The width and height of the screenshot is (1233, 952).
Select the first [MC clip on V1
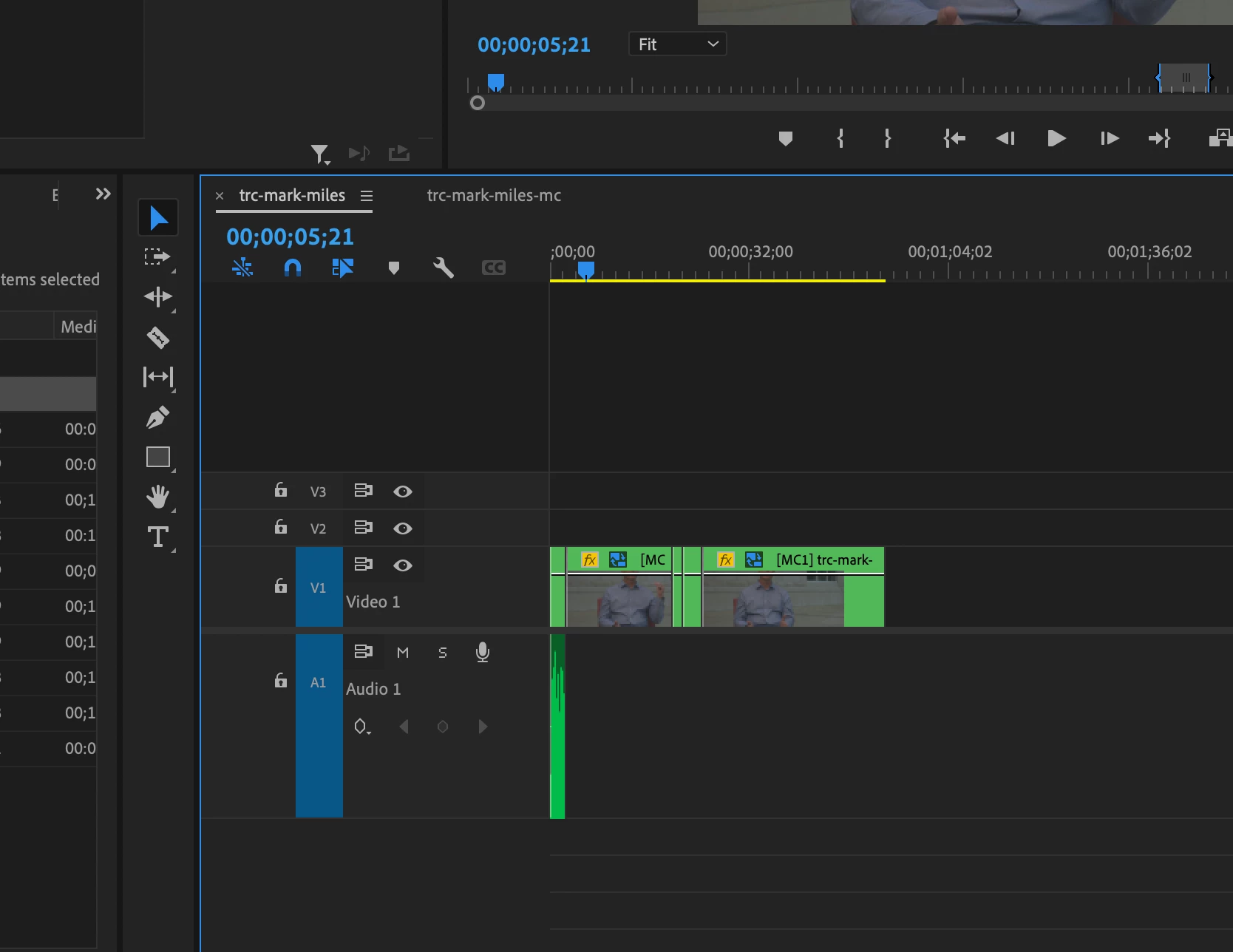(619, 587)
